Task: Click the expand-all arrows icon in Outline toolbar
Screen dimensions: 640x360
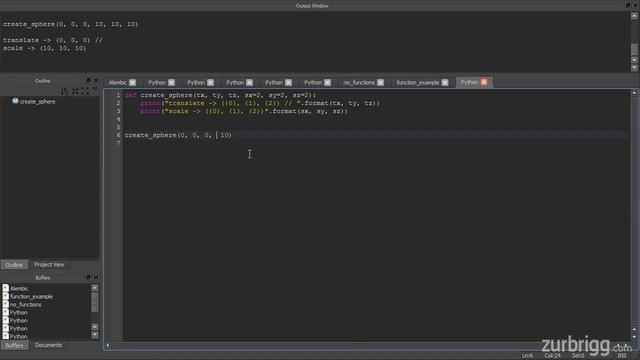Action: click(x=85, y=91)
